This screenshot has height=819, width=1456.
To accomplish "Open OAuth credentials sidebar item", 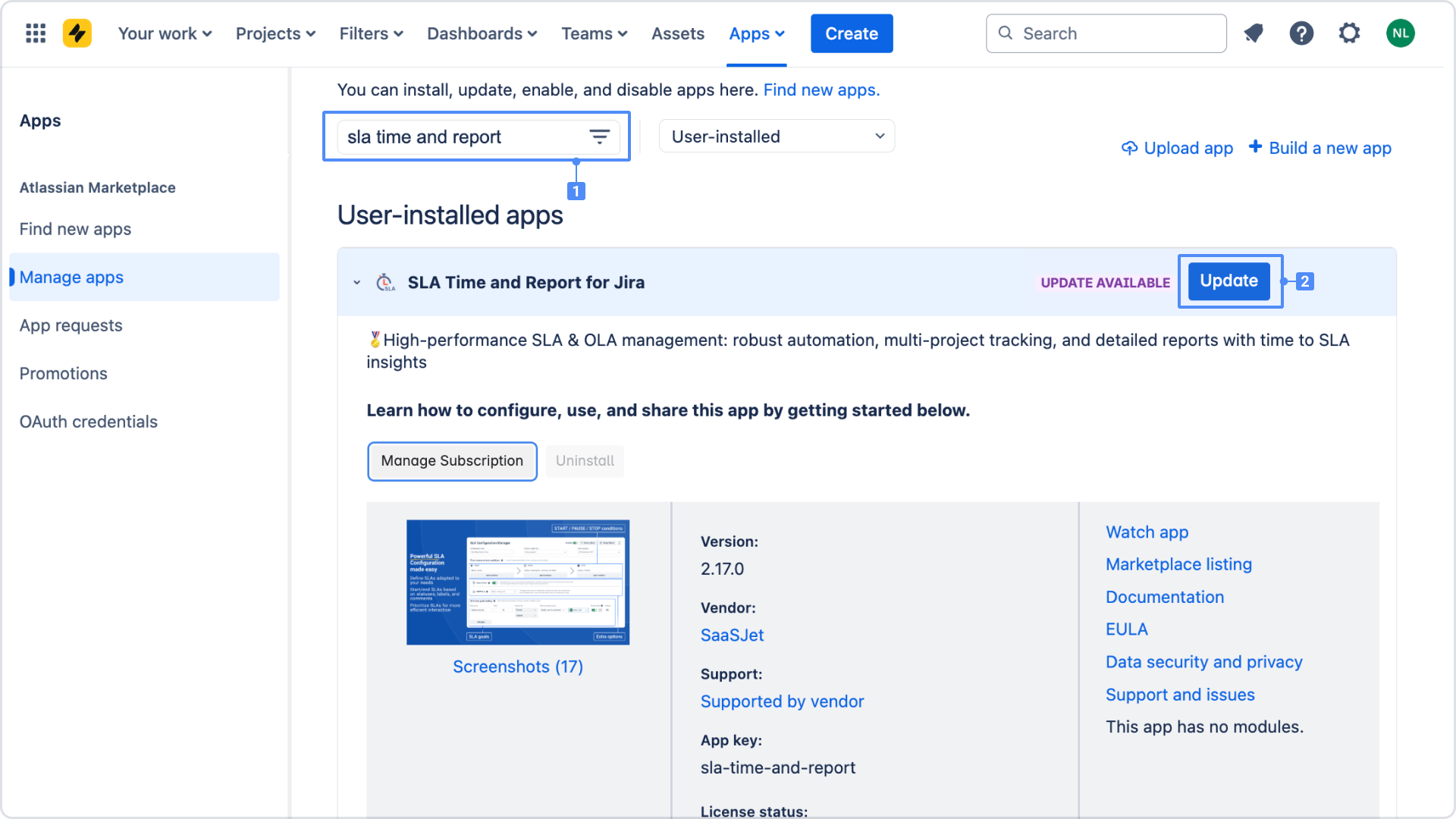I will 88,422.
